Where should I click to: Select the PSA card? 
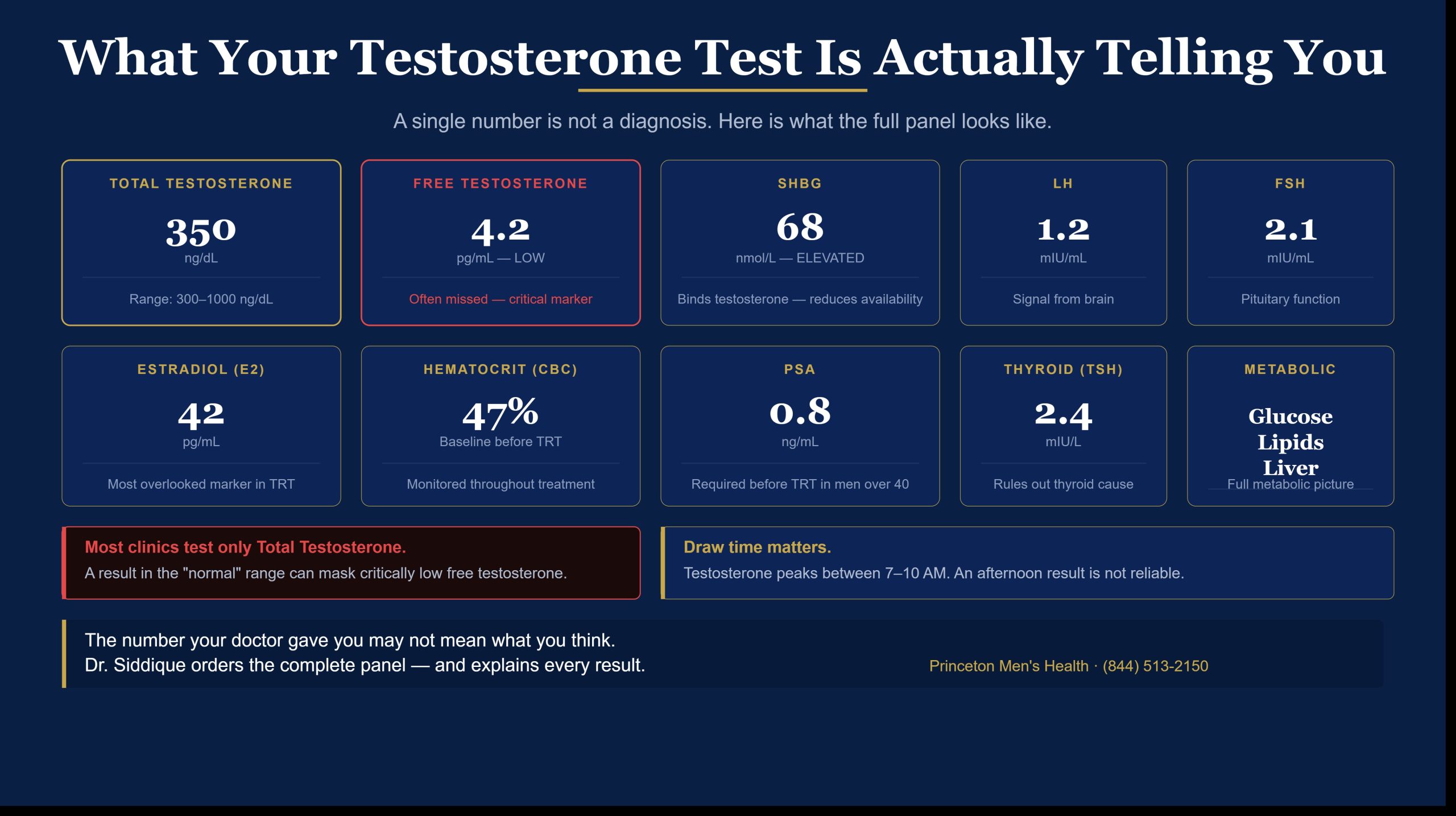pos(800,426)
